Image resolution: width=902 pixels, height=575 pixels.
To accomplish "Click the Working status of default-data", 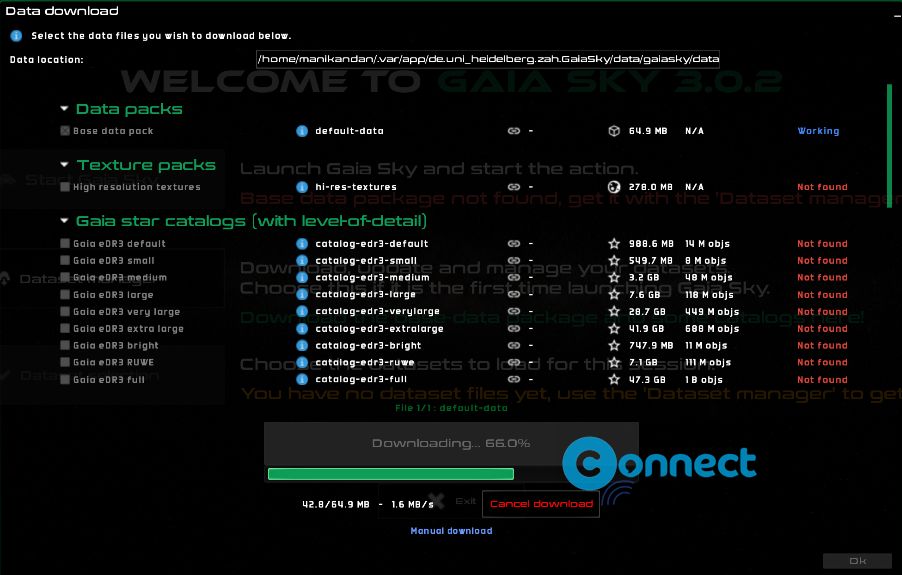I will click(818, 131).
